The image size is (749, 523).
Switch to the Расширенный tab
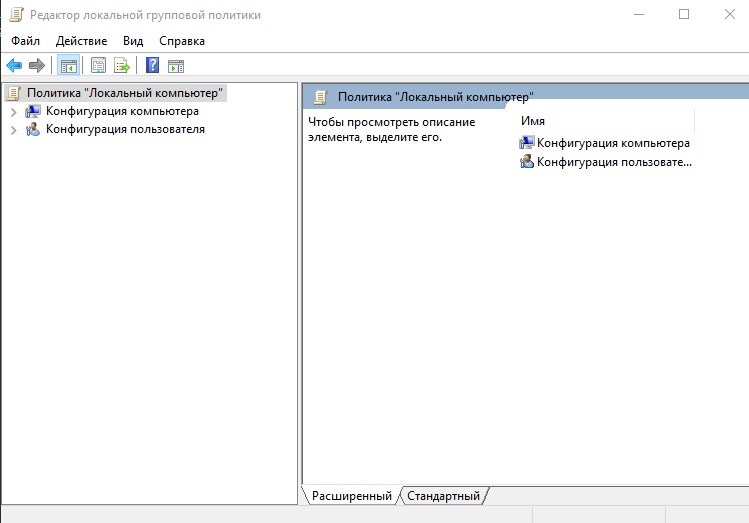(x=352, y=496)
